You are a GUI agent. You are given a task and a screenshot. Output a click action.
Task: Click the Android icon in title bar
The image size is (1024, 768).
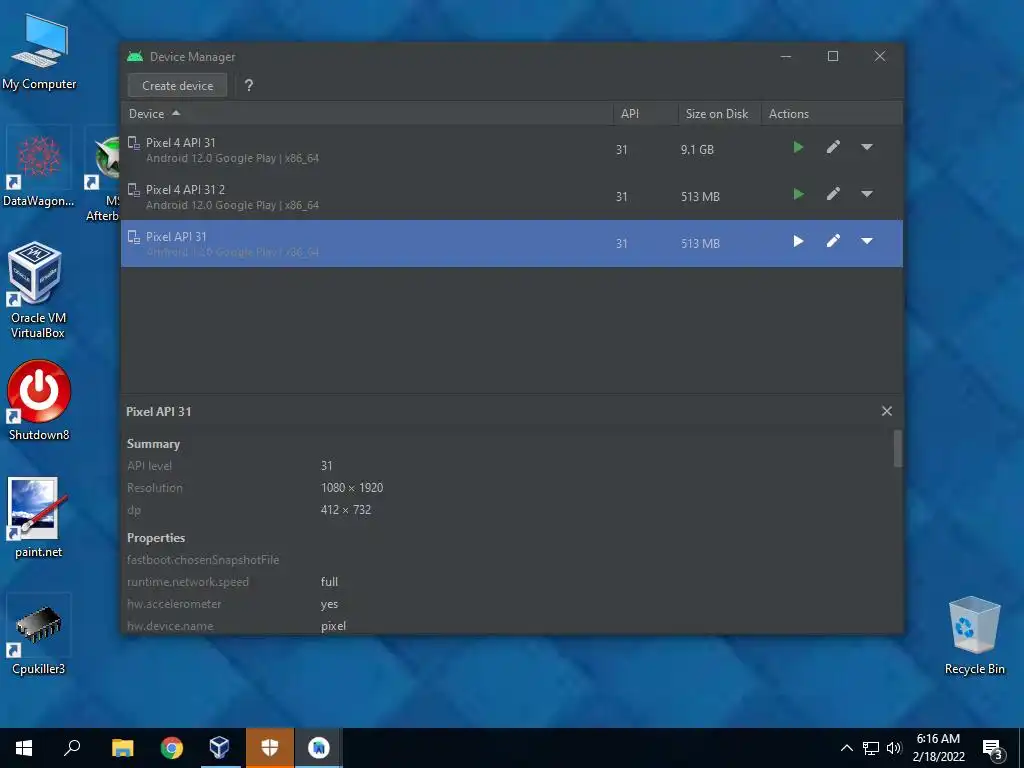click(135, 57)
